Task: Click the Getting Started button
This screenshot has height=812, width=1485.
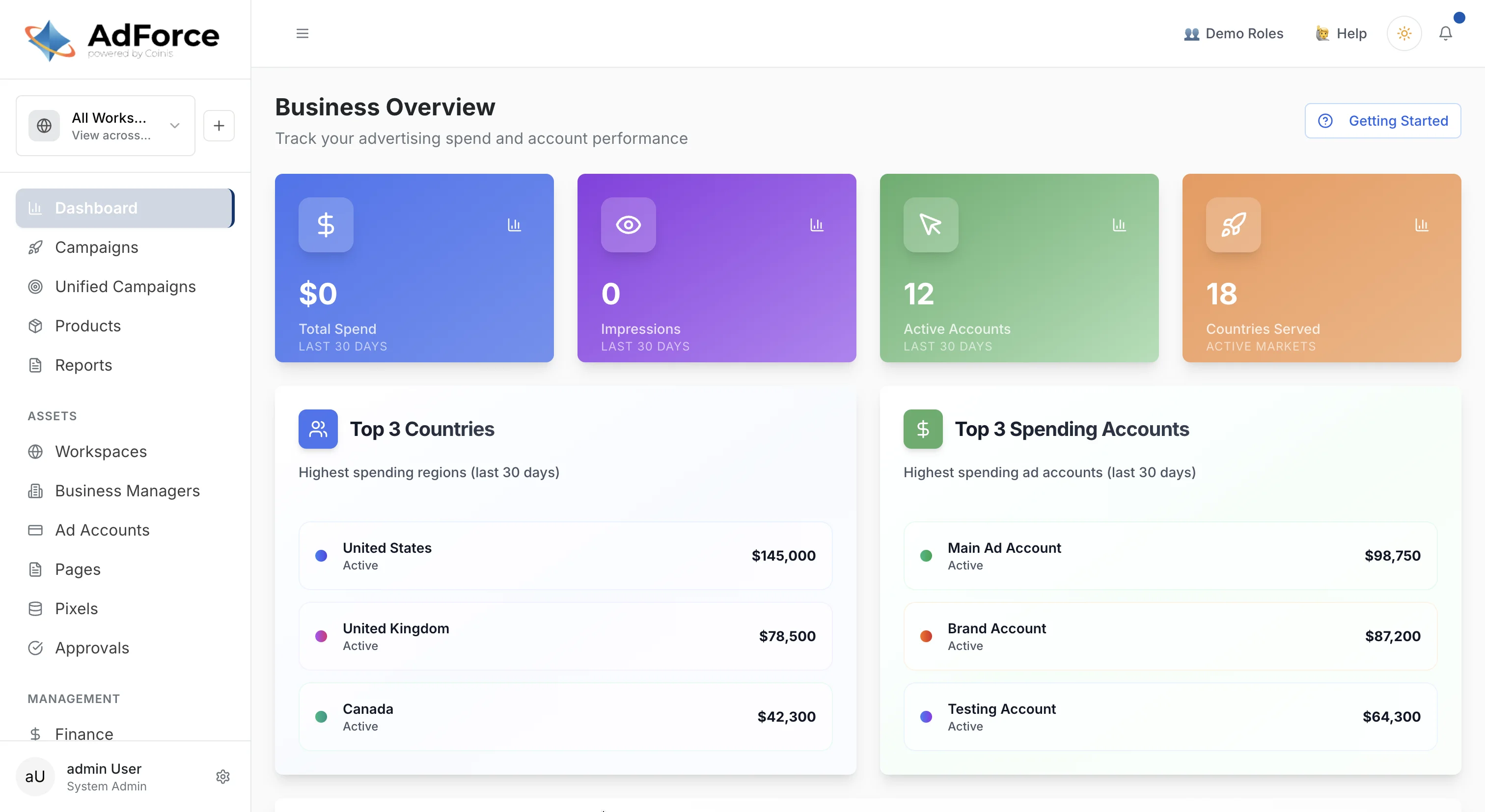Action: click(x=1383, y=120)
